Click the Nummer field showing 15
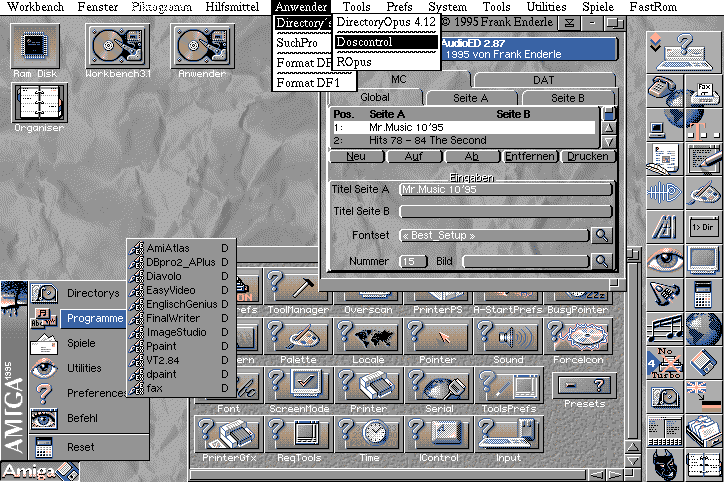The height and width of the screenshot is (482, 724). (413, 261)
